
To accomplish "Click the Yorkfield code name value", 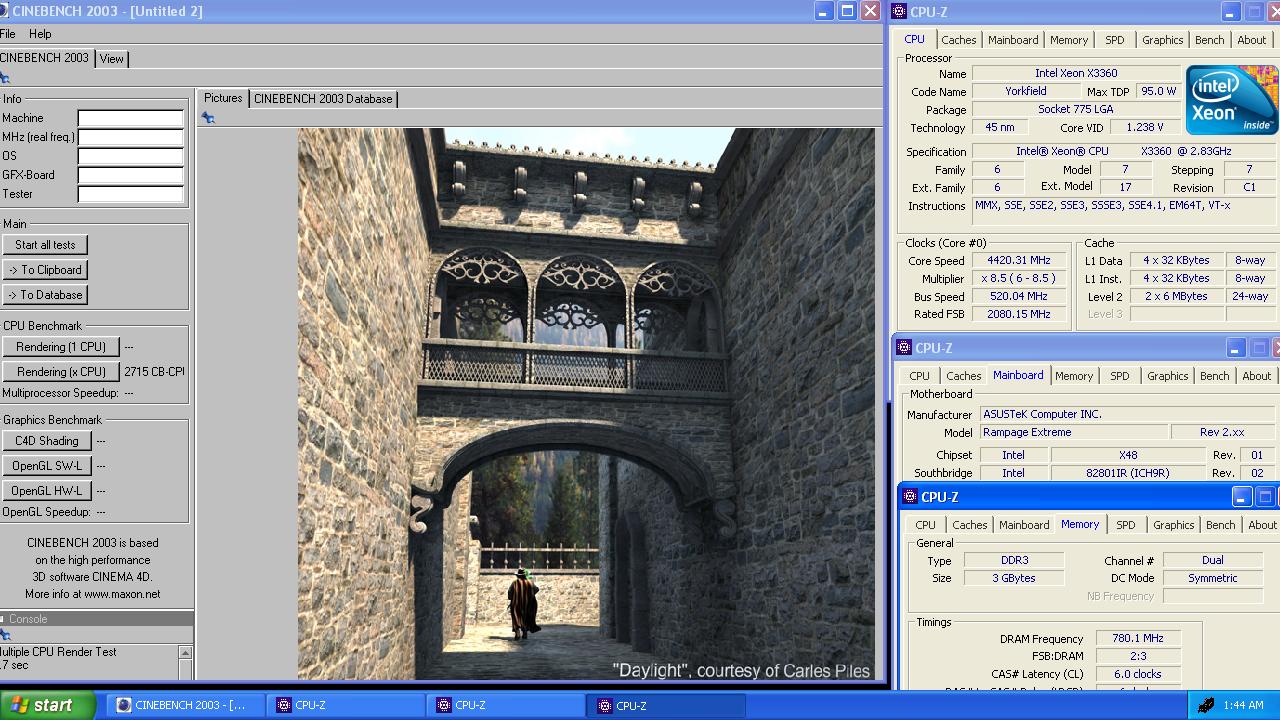I will point(1026,91).
